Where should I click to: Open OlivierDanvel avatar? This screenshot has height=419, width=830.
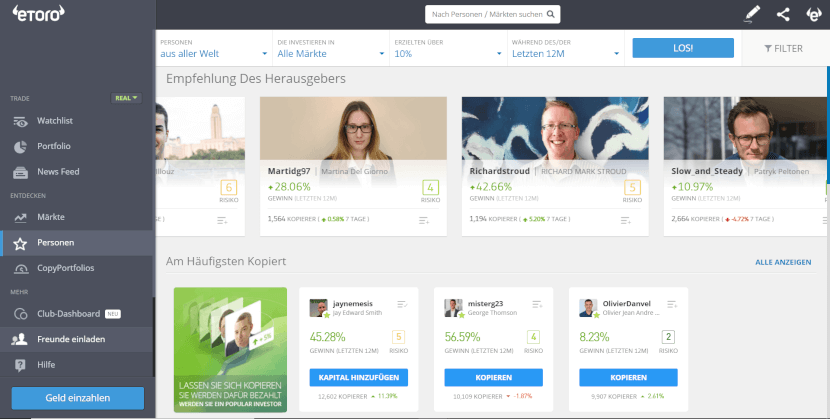(589, 308)
